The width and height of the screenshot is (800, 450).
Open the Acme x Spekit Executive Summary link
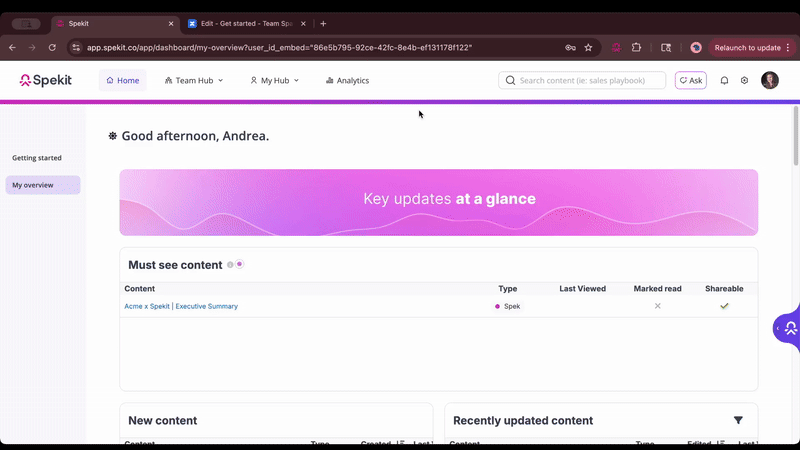pos(181,306)
